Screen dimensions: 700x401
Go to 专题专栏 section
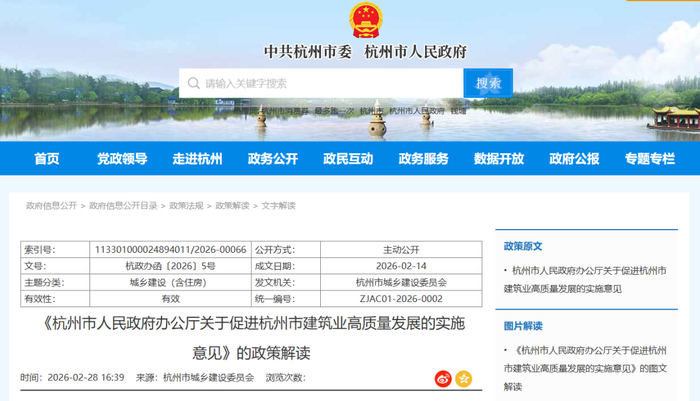point(649,158)
